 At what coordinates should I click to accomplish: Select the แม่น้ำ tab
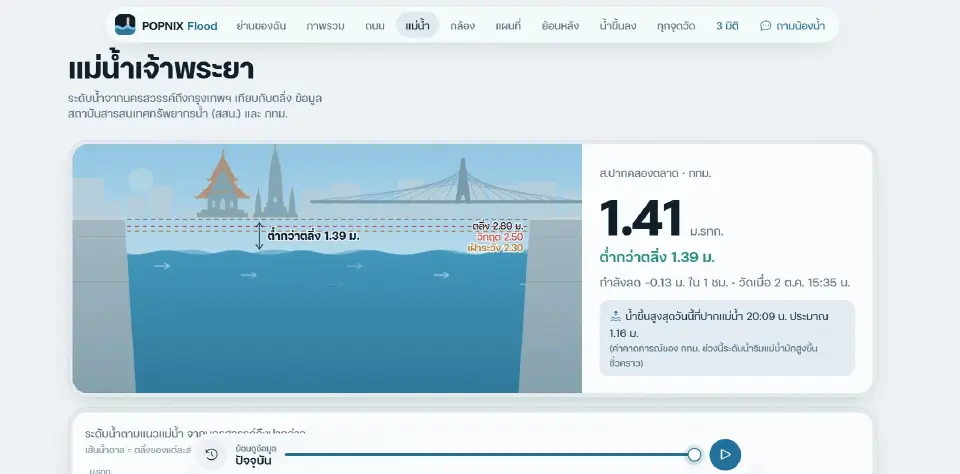pos(417,26)
